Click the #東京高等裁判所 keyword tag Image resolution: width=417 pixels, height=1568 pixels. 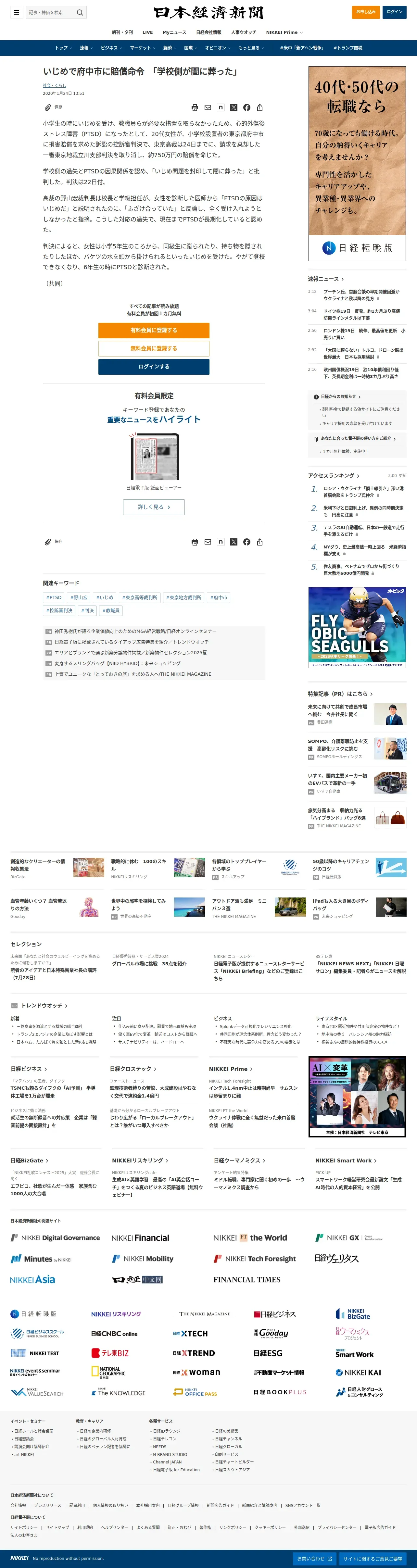pos(139,598)
